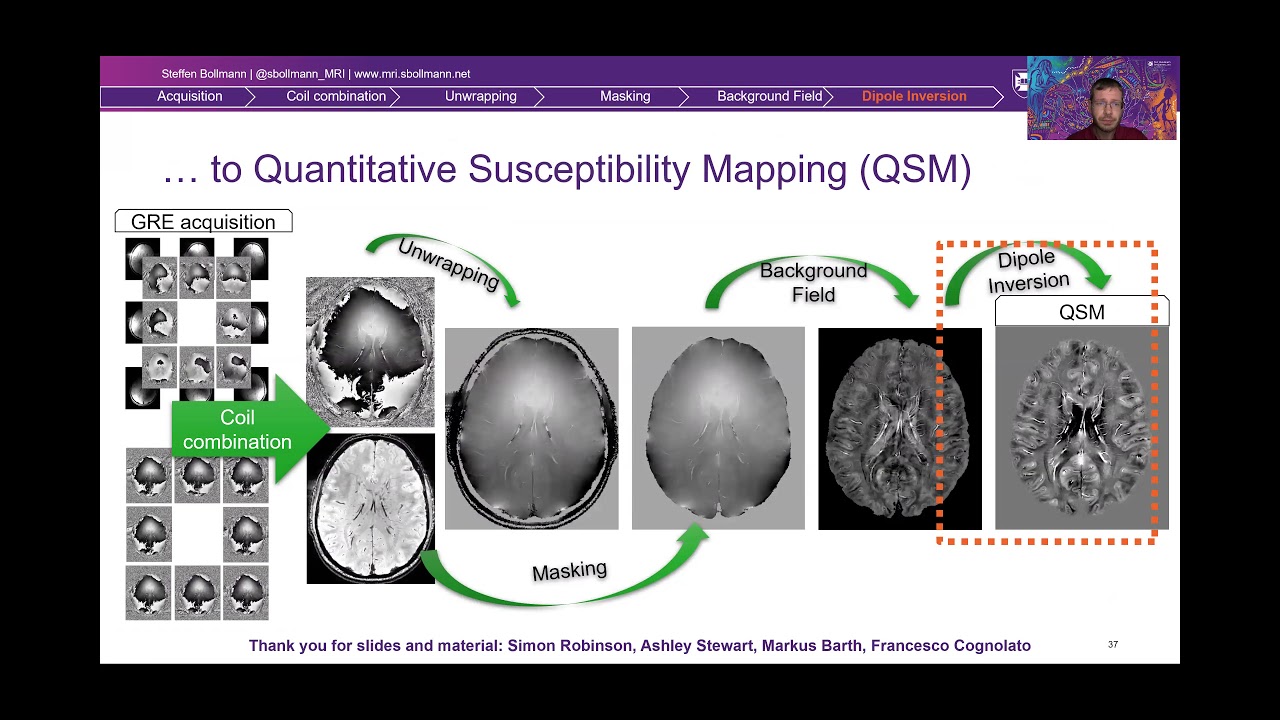This screenshot has width=1280, height=720.
Task: Click the green Coil combination arrow
Action: pos(244,430)
